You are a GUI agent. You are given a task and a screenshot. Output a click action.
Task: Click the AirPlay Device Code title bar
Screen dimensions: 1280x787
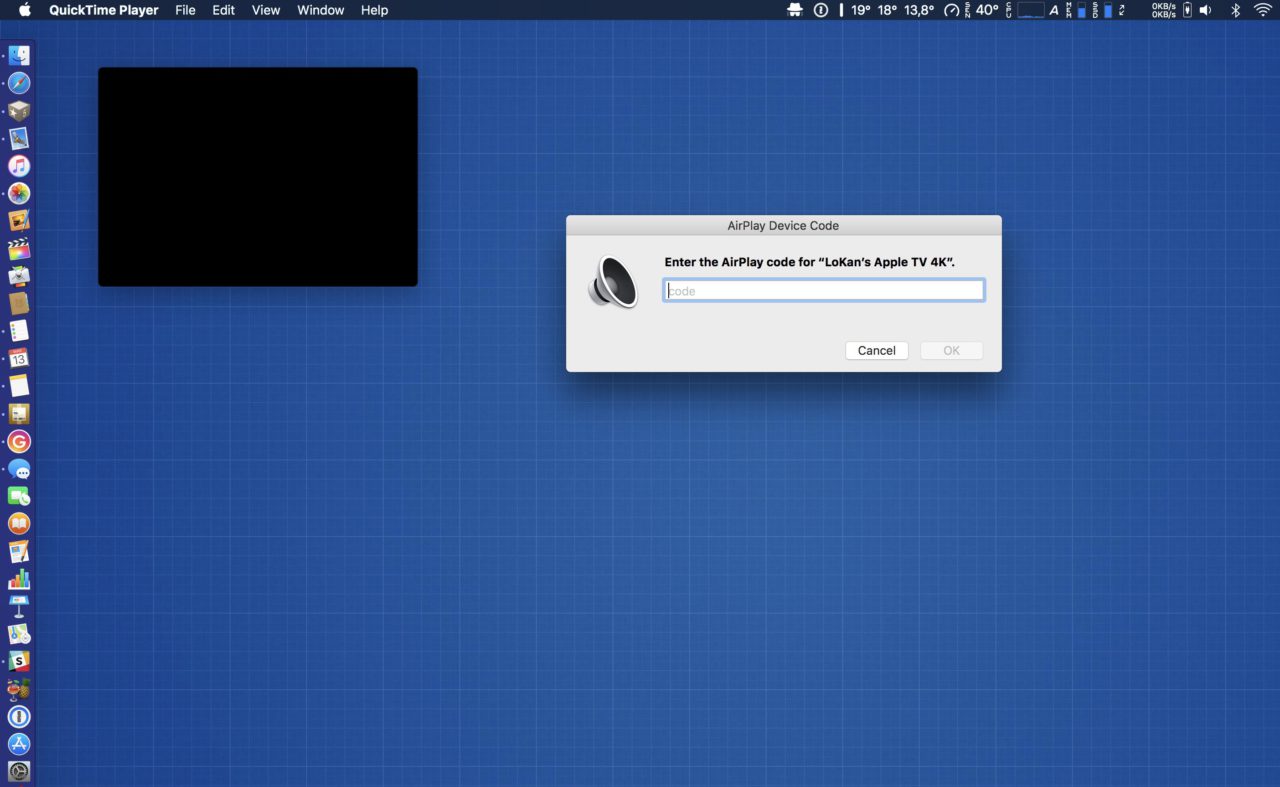(x=784, y=225)
